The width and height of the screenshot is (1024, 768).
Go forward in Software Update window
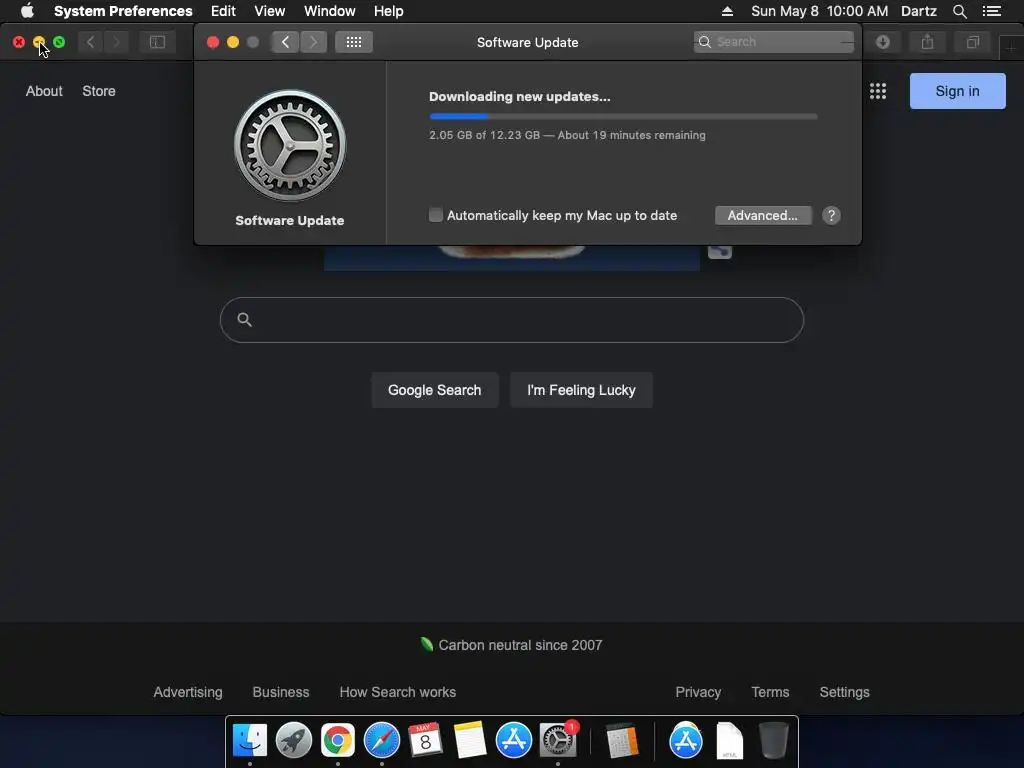(313, 42)
